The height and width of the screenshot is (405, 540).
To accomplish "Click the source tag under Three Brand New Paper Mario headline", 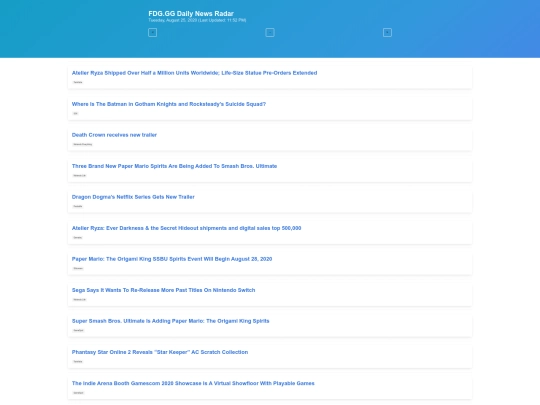I will tap(80, 175).
